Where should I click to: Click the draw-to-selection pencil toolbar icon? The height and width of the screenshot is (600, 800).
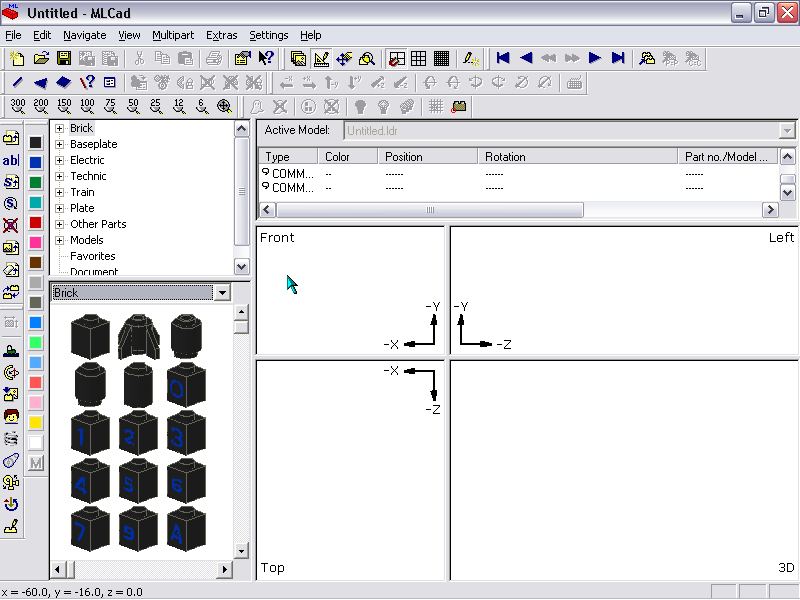(x=470, y=59)
